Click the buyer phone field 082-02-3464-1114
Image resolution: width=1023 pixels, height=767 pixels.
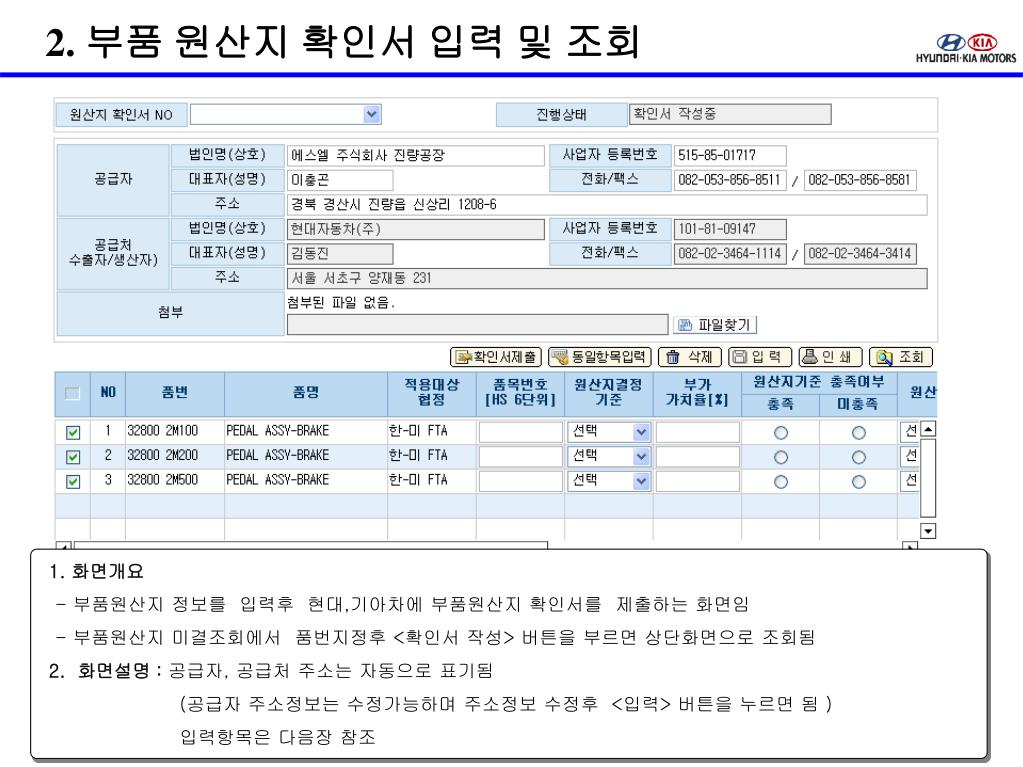[729, 254]
